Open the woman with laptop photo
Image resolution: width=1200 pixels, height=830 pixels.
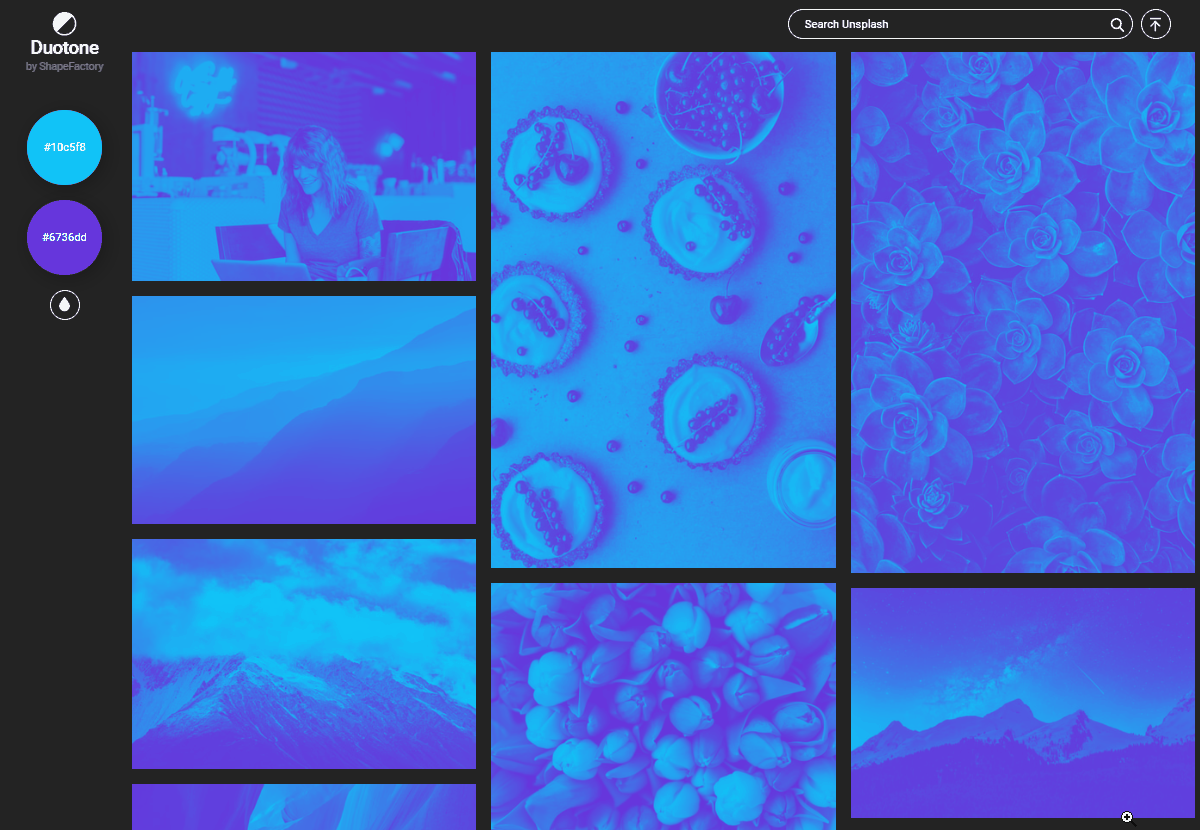[x=304, y=166]
